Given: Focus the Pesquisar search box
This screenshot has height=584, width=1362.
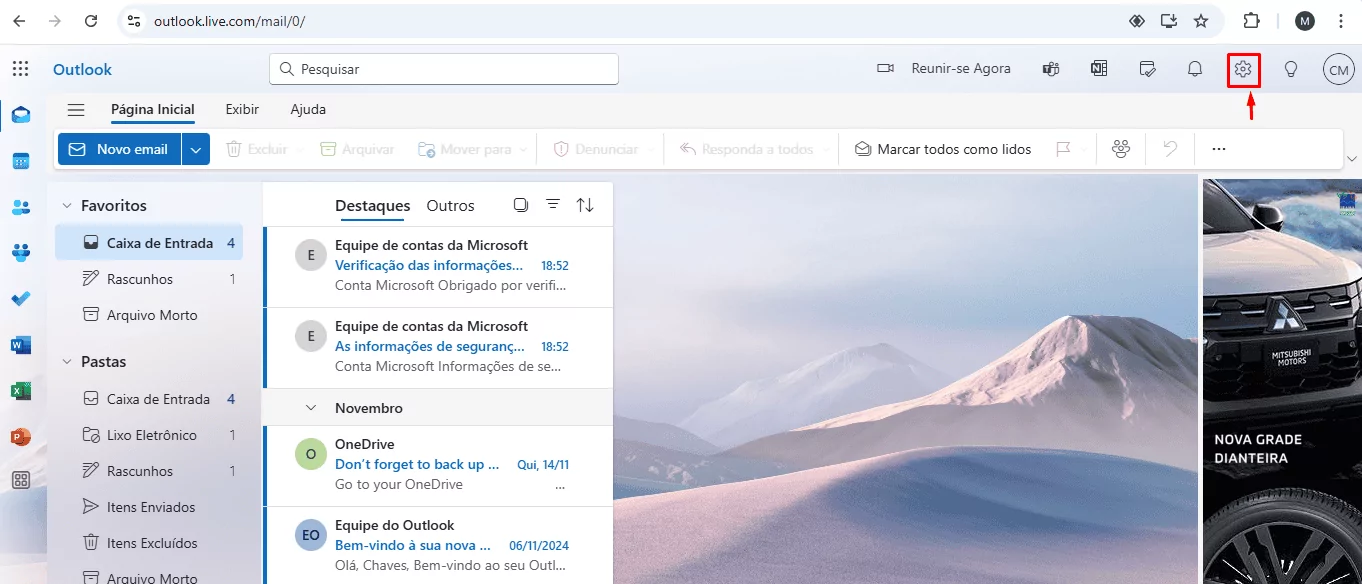Looking at the screenshot, I should (444, 69).
